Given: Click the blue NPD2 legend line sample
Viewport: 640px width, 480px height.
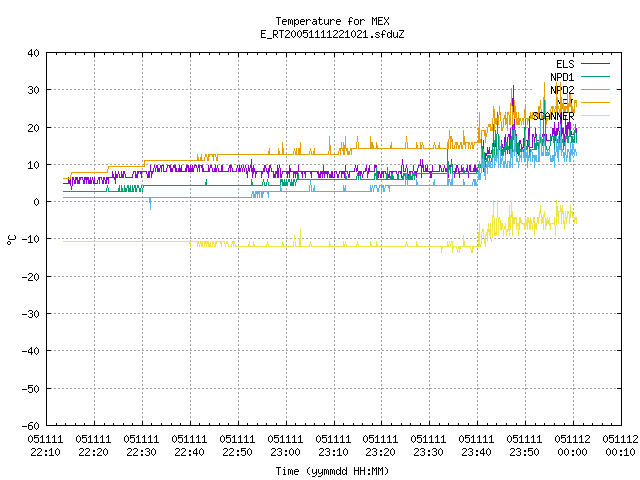Looking at the screenshot, I should (595, 90).
